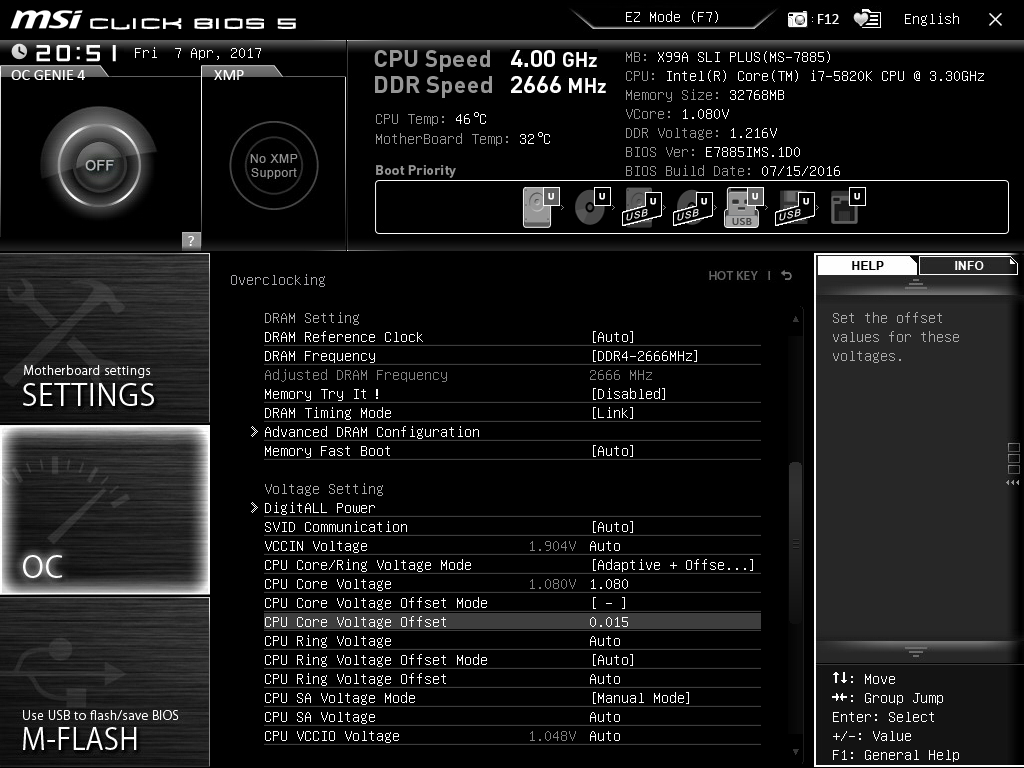Click the date Fri 7 Apr, 2017
This screenshot has width=1024, height=768.
pos(197,53)
